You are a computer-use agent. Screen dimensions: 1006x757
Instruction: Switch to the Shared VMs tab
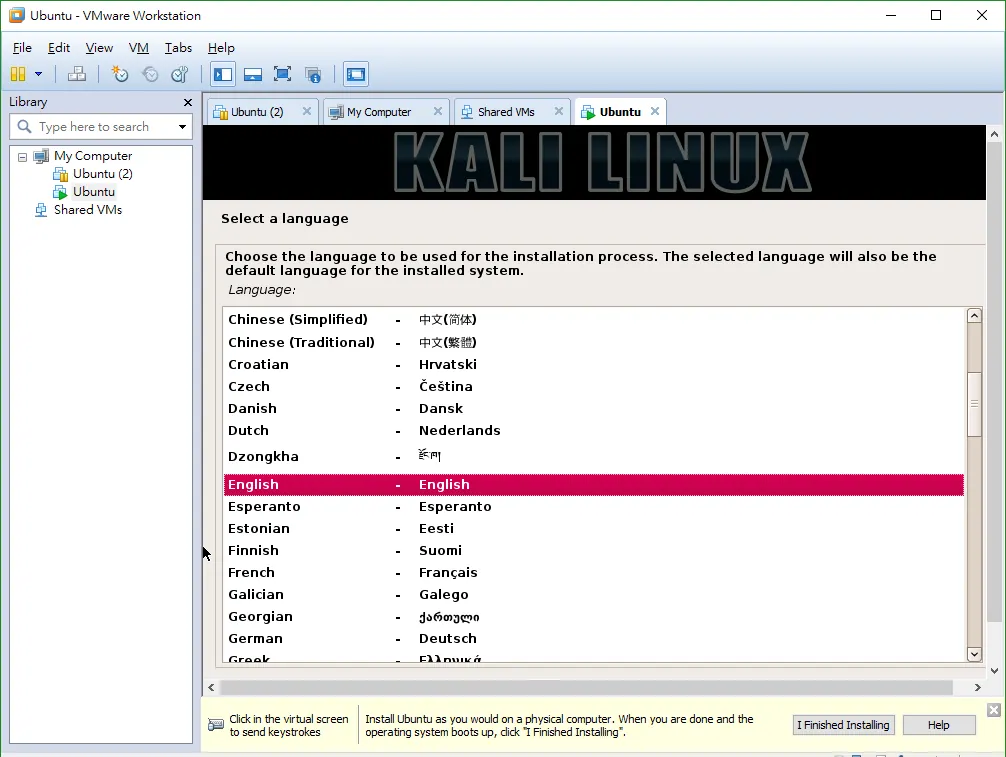pyautogui.click(x=506, y=112)
